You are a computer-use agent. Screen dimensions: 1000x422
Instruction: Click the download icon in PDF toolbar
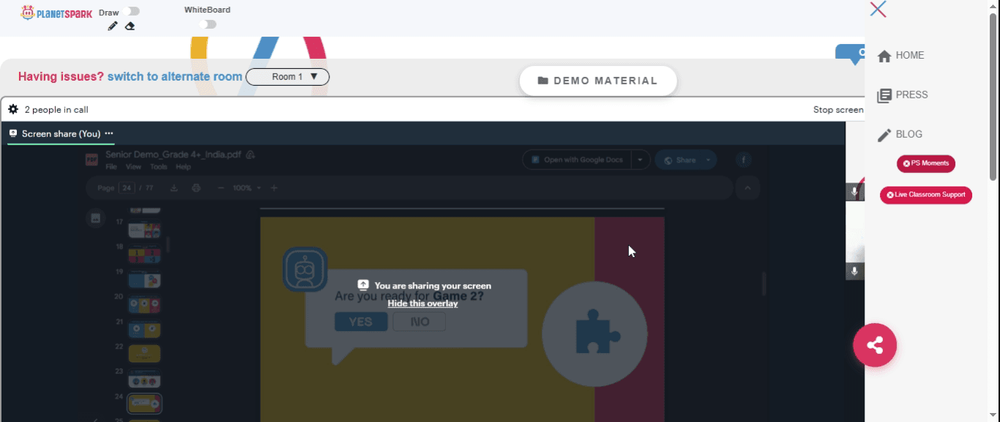(x=174, y=188)
